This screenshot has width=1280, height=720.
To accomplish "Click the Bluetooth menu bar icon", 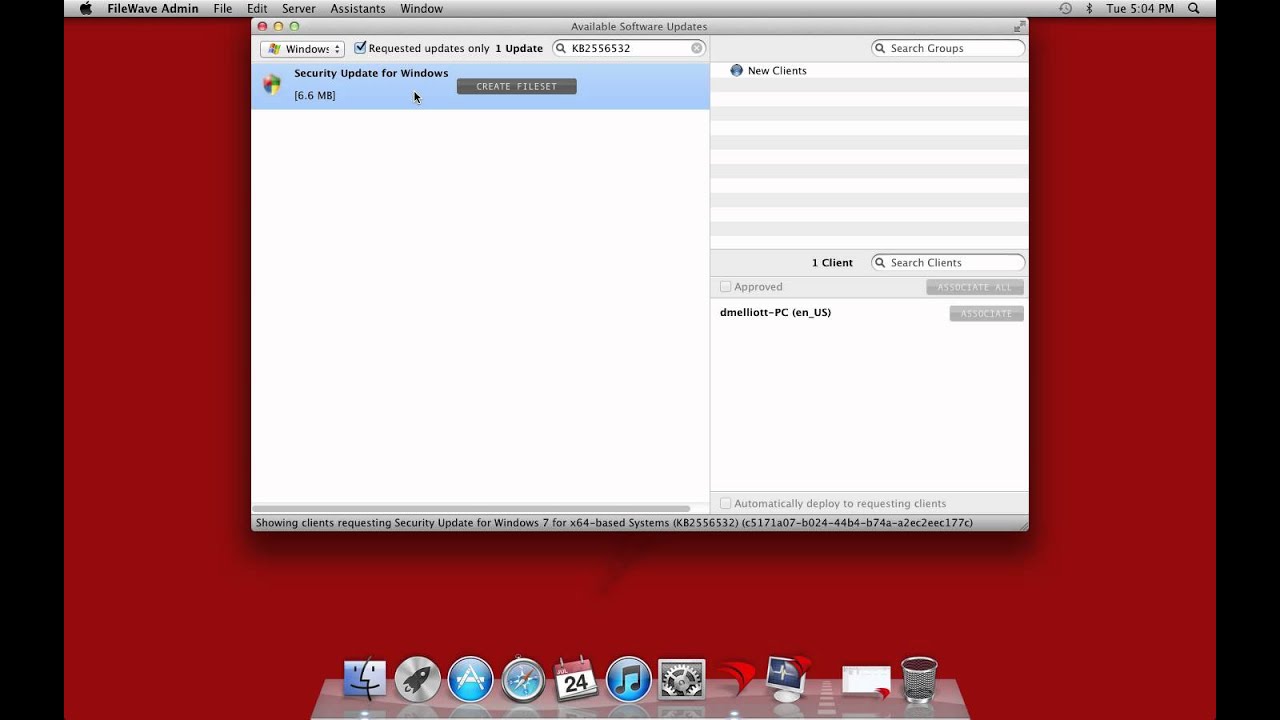I will (x=1089, y=8).
